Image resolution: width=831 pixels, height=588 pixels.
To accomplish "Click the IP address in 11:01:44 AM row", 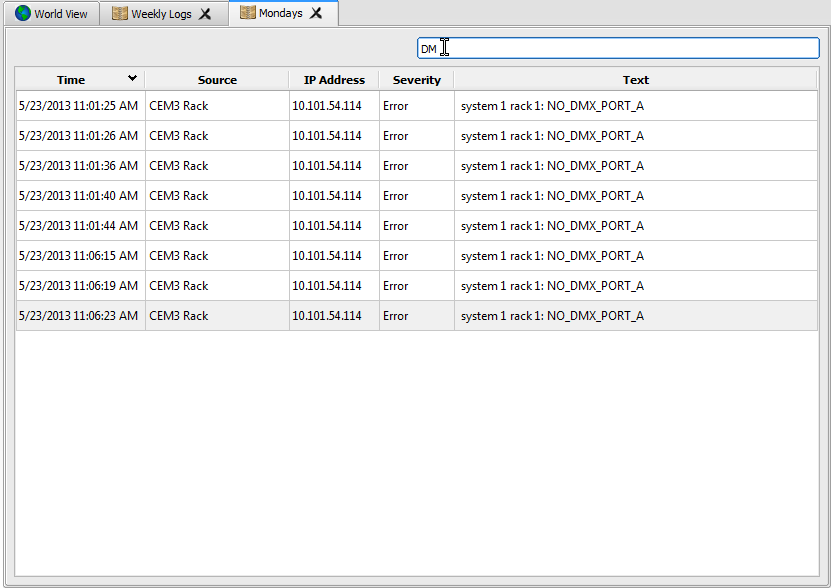I will coord(326,226).
